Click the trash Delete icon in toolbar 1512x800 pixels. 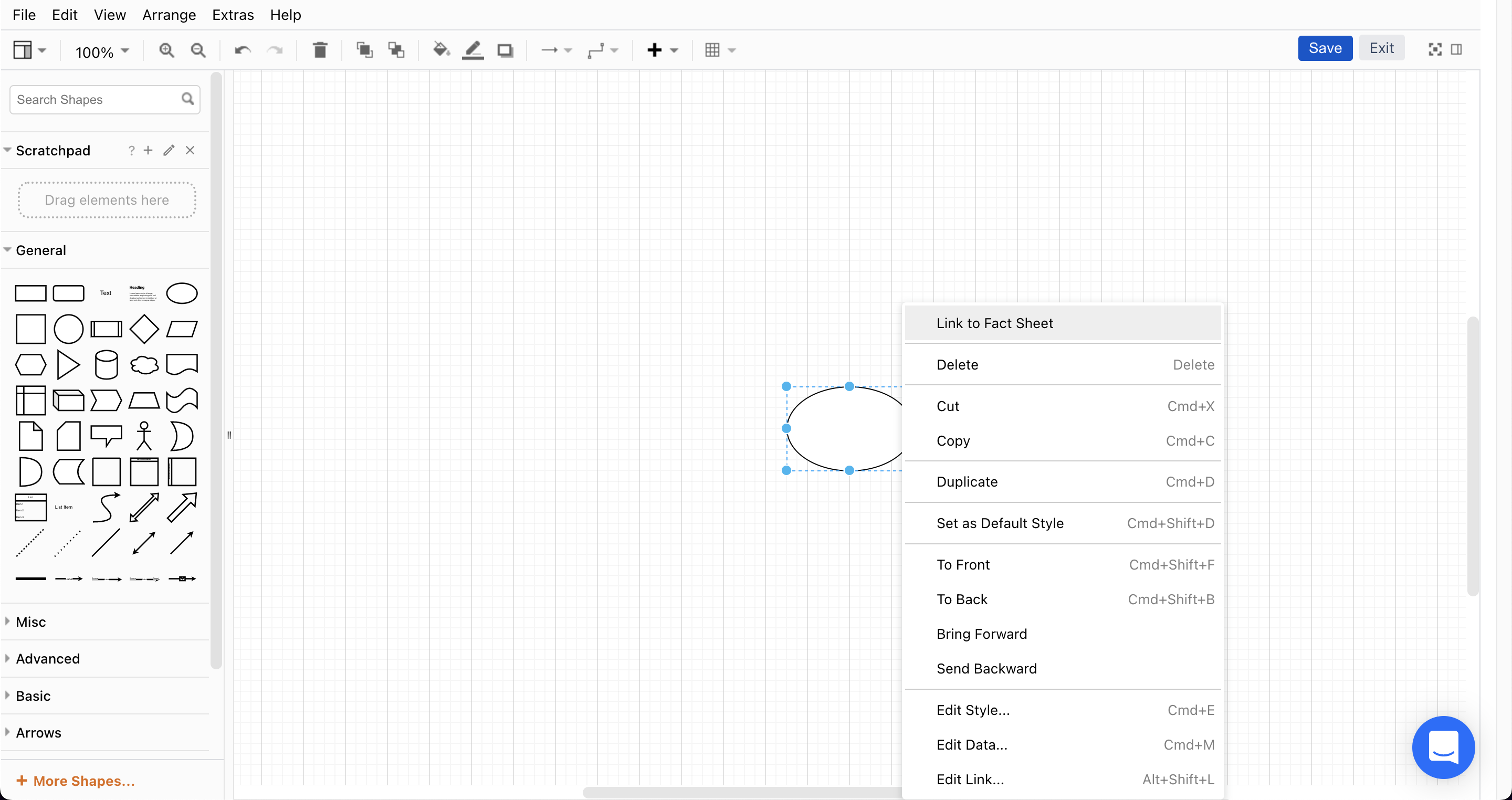tap(320, 50)
